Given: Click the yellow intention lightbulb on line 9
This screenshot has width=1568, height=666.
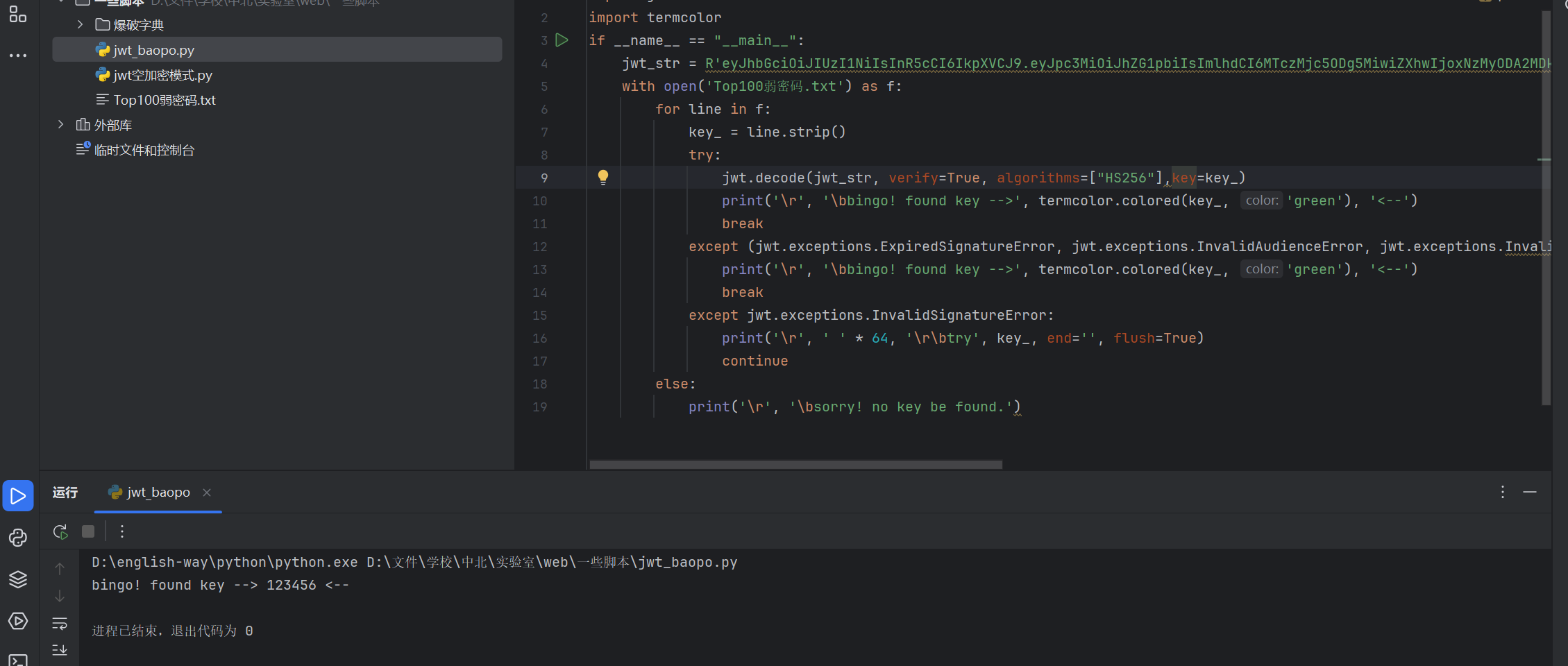Looking at the screenshot, I should pyautogui.click(x=603, y=177).
